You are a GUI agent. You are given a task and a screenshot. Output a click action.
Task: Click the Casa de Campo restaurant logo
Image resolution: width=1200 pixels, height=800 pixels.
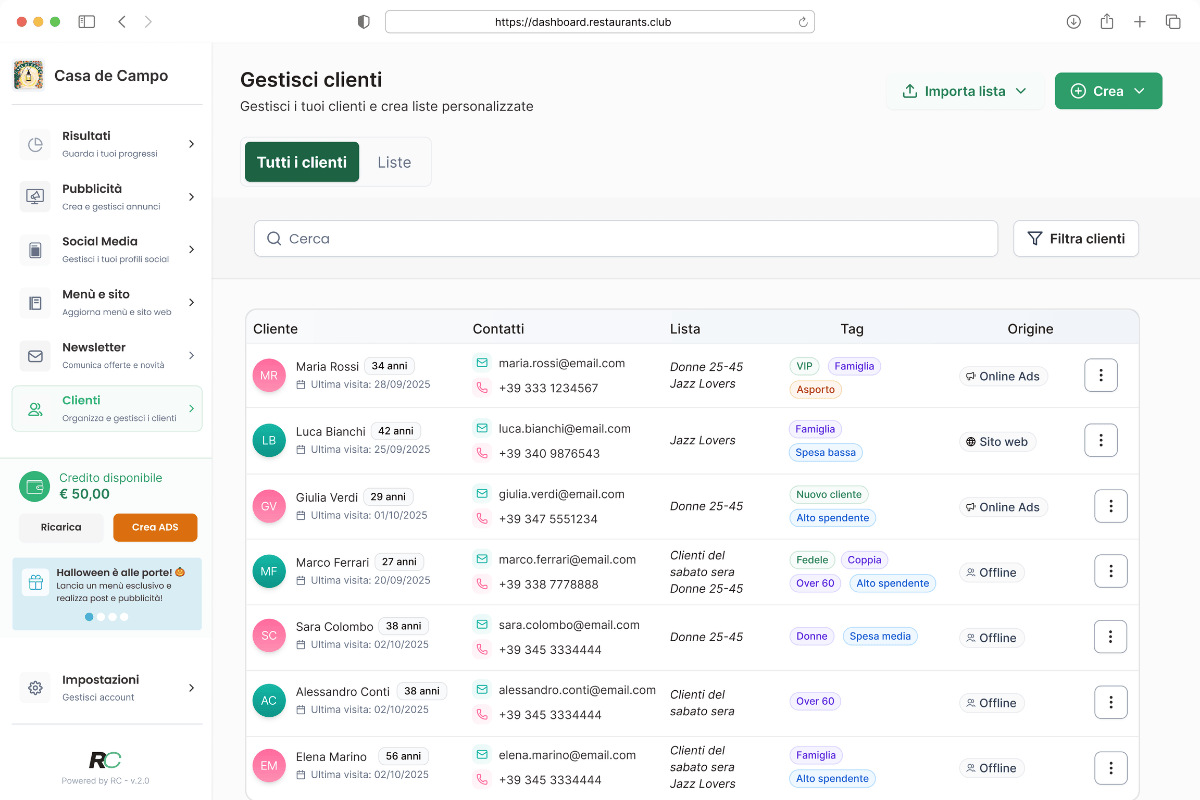(28, 75)
